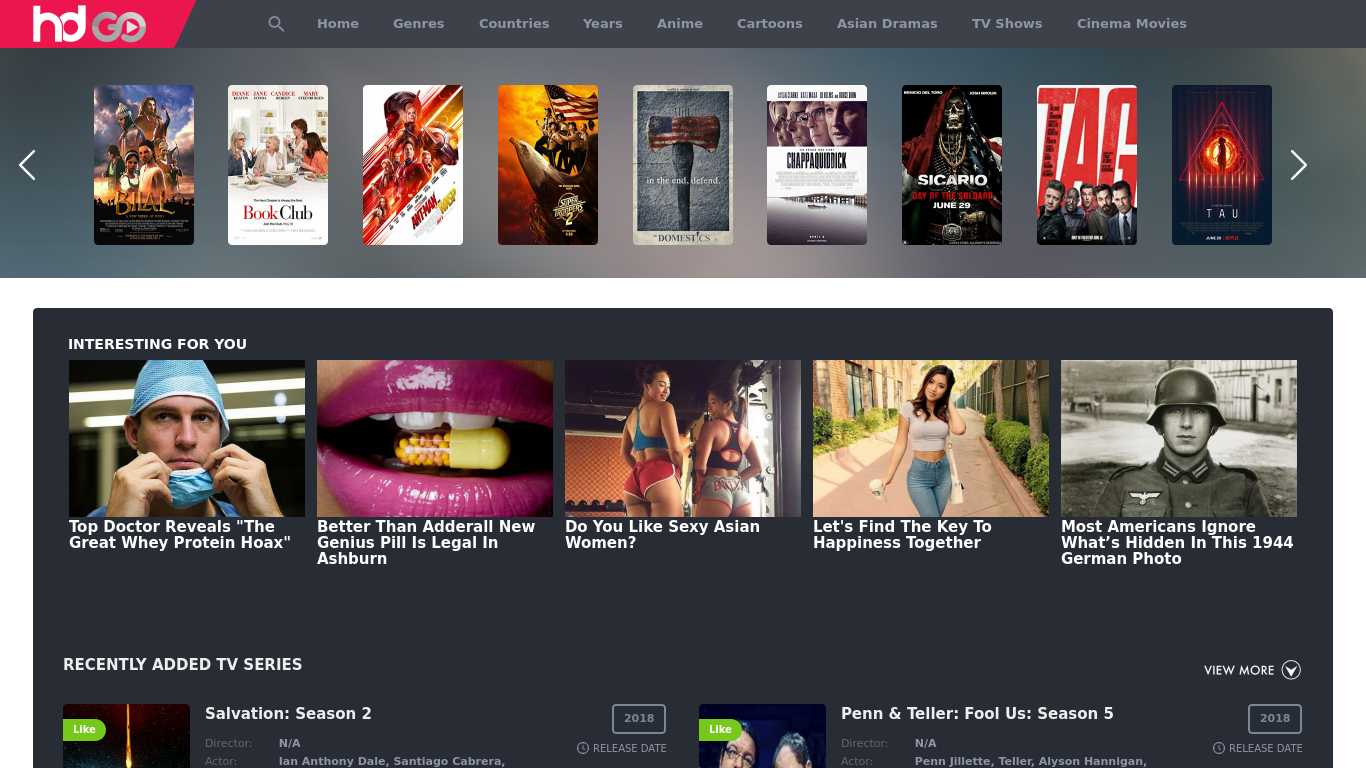Advance carousel with right arrow

pyautogui.click(x=1298, y=165)
